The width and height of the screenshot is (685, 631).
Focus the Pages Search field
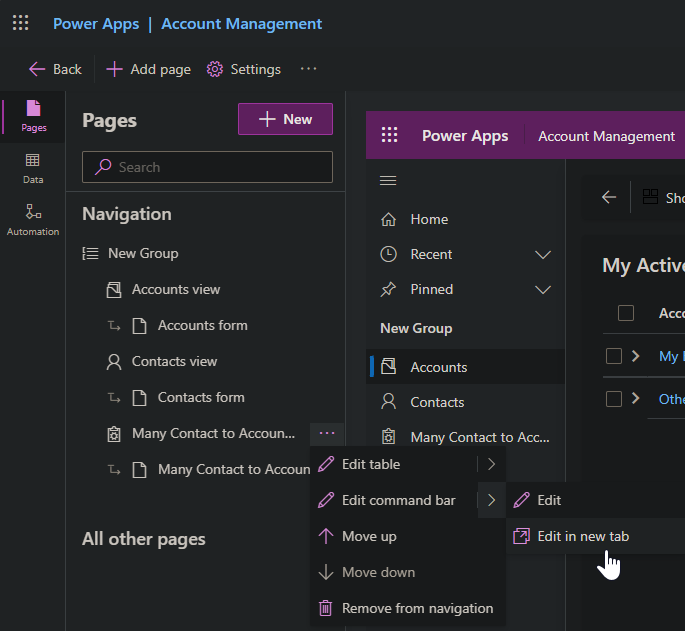(x=207, y=167)
